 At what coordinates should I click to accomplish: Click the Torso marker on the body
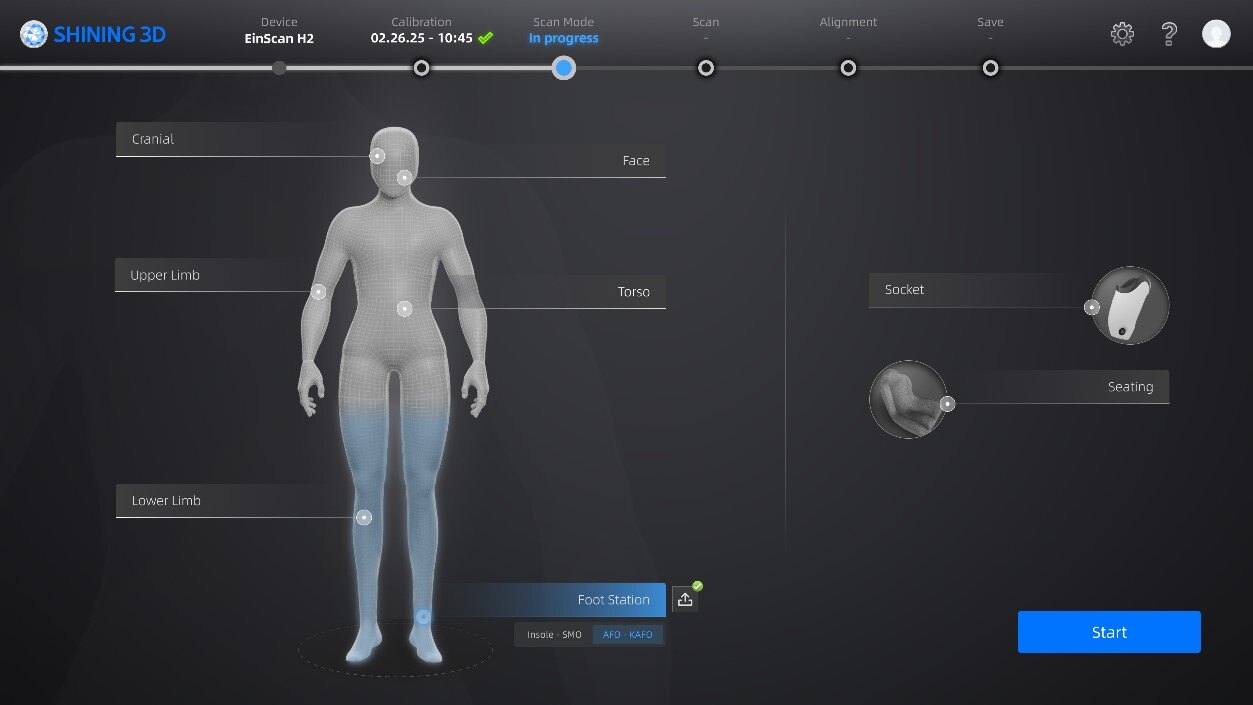(x=404, y=309)
